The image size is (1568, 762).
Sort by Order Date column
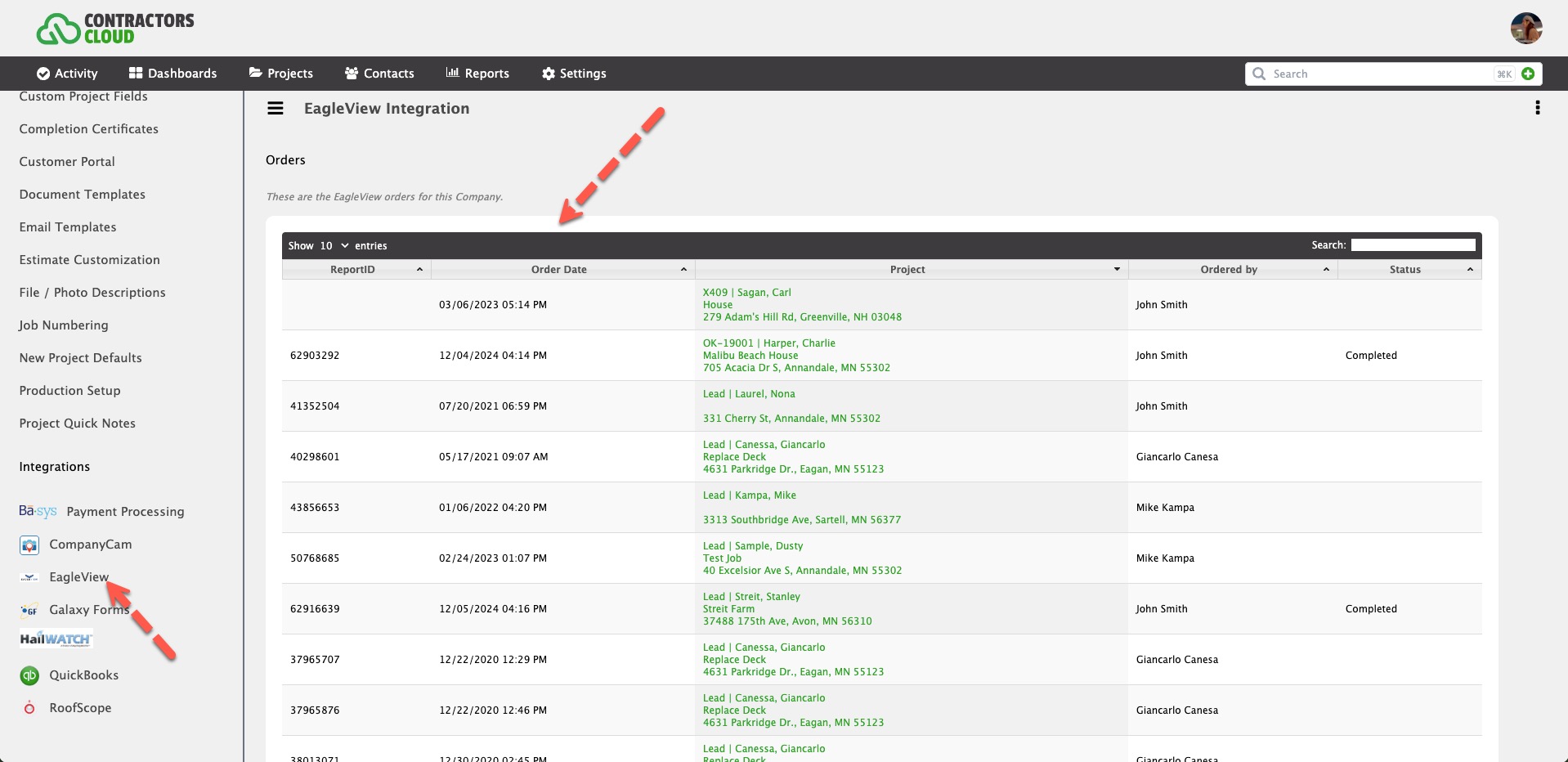coord(563,269)
